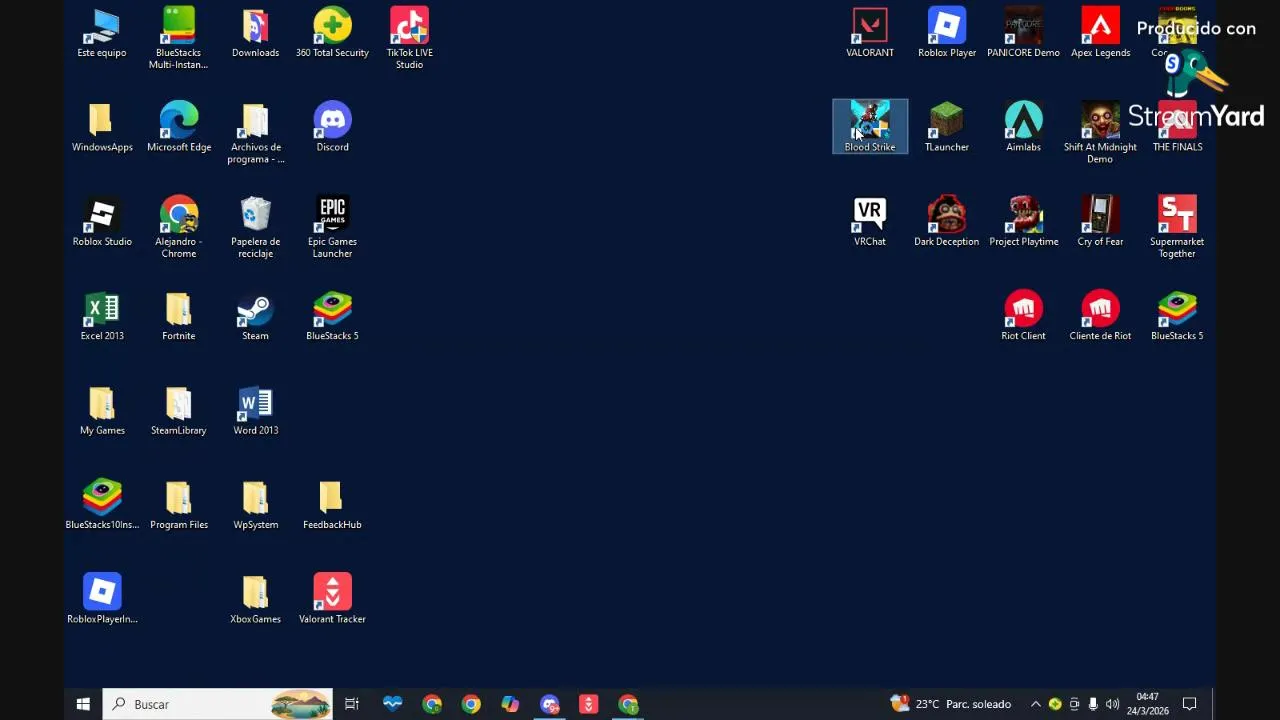The height and width of the screenshot is (720, 1280).
Task: Select the My Games folder
Action: (x=102, y=411)
